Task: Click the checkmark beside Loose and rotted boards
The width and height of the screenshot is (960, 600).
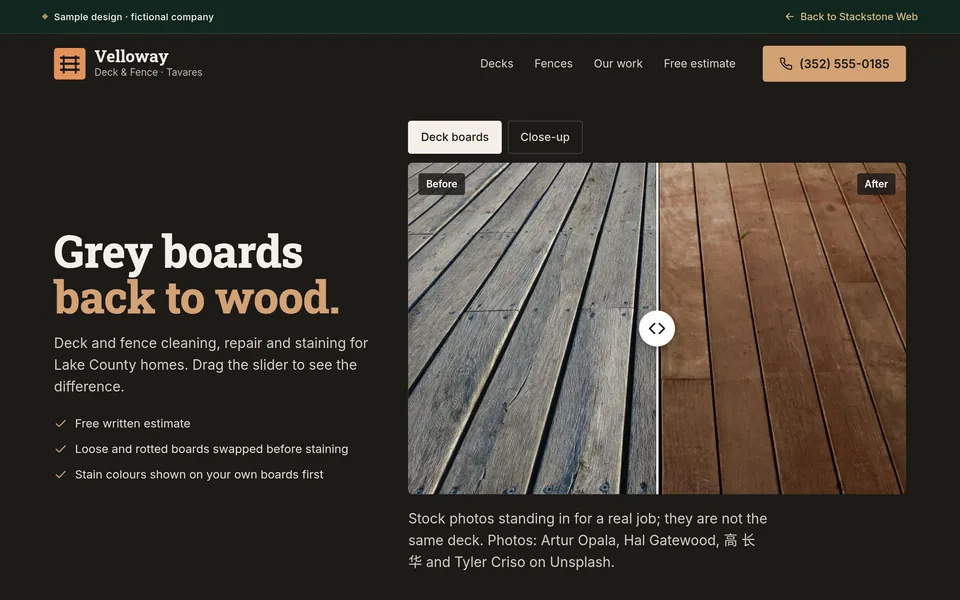Action: [60, 449]
